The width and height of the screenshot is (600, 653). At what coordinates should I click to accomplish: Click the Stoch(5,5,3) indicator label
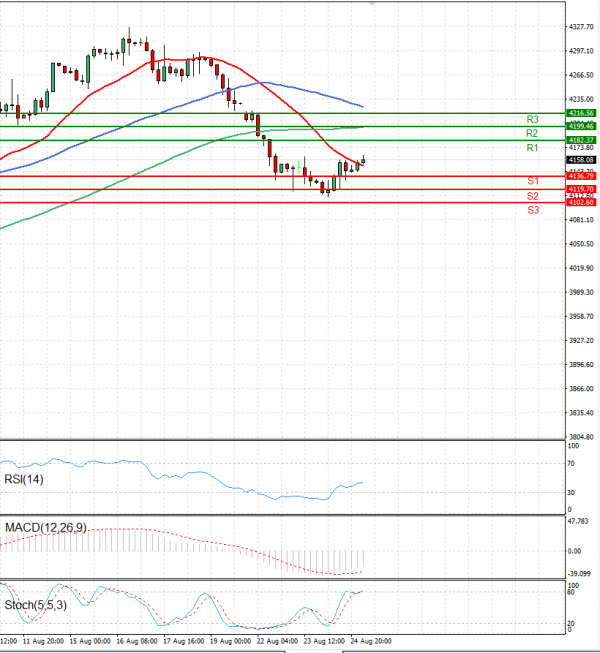pyautogui.click(x=35, y=605)
